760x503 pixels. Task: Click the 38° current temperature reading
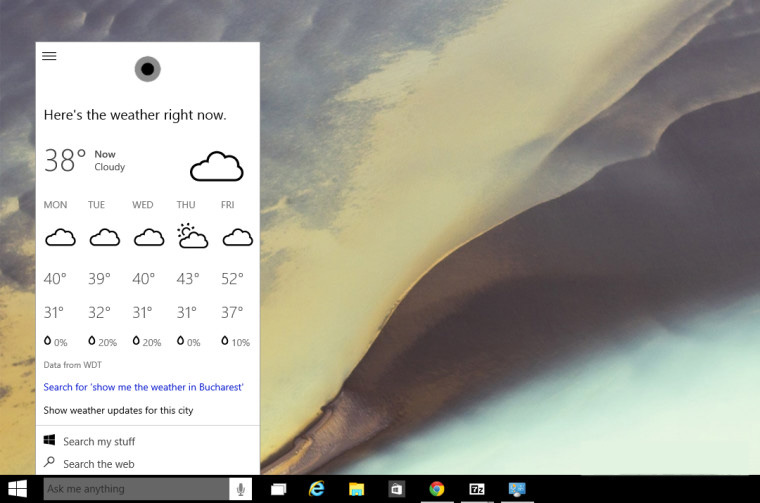pyautogui.click(x=65, y=160)
